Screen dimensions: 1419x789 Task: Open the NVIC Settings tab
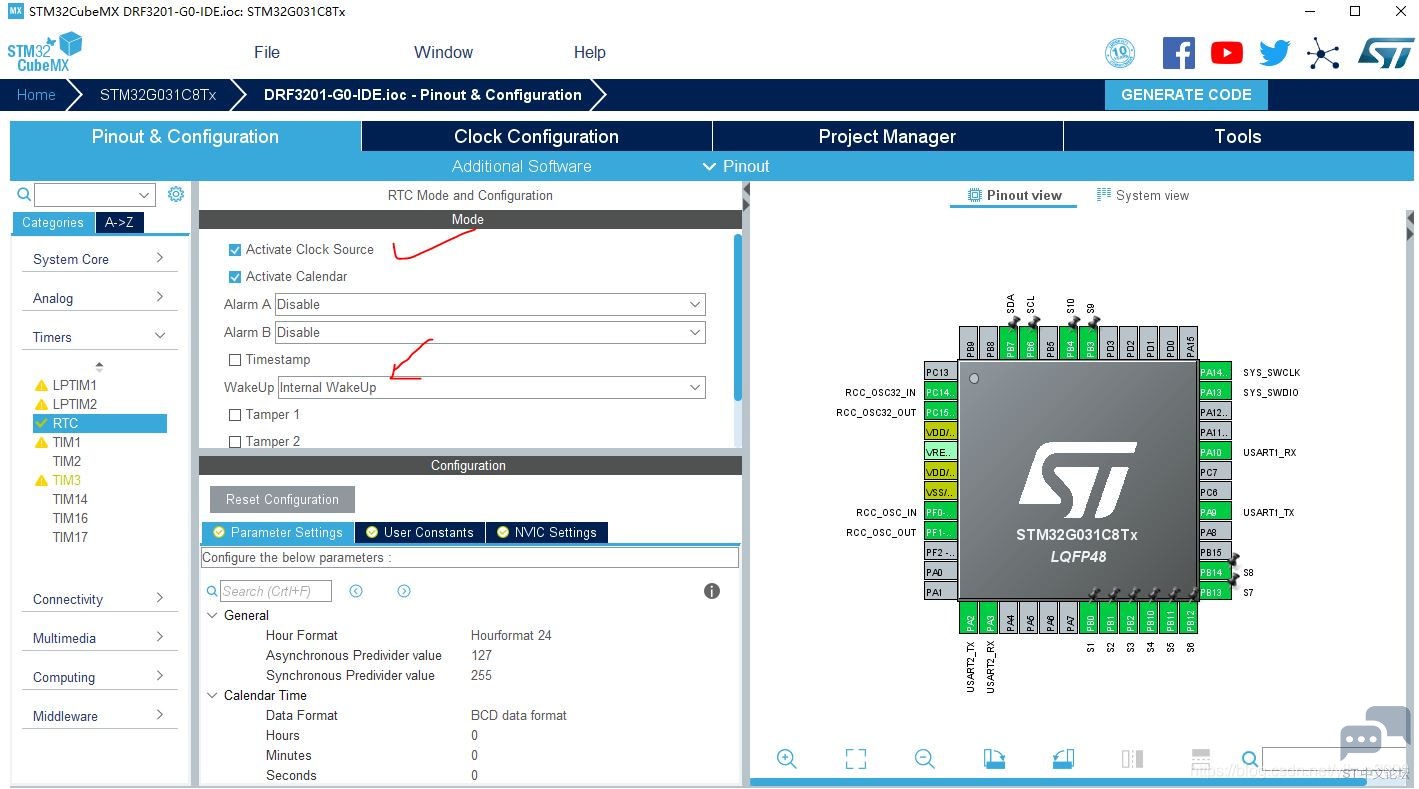pyautogui.click(x=547, y=532)
